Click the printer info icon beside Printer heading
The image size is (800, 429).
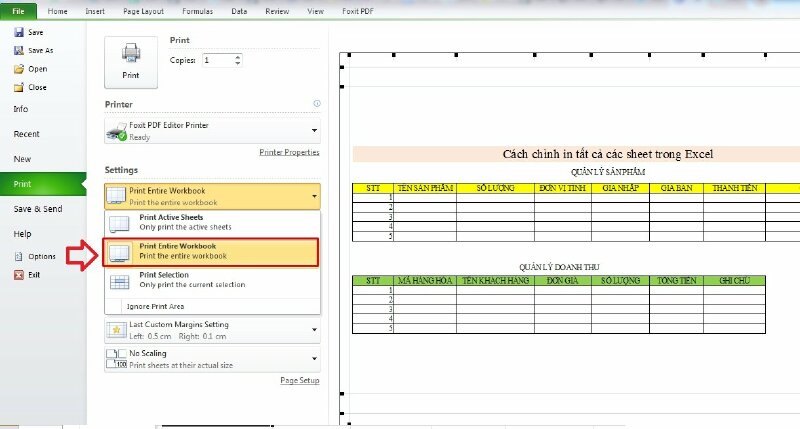[317, 104]
